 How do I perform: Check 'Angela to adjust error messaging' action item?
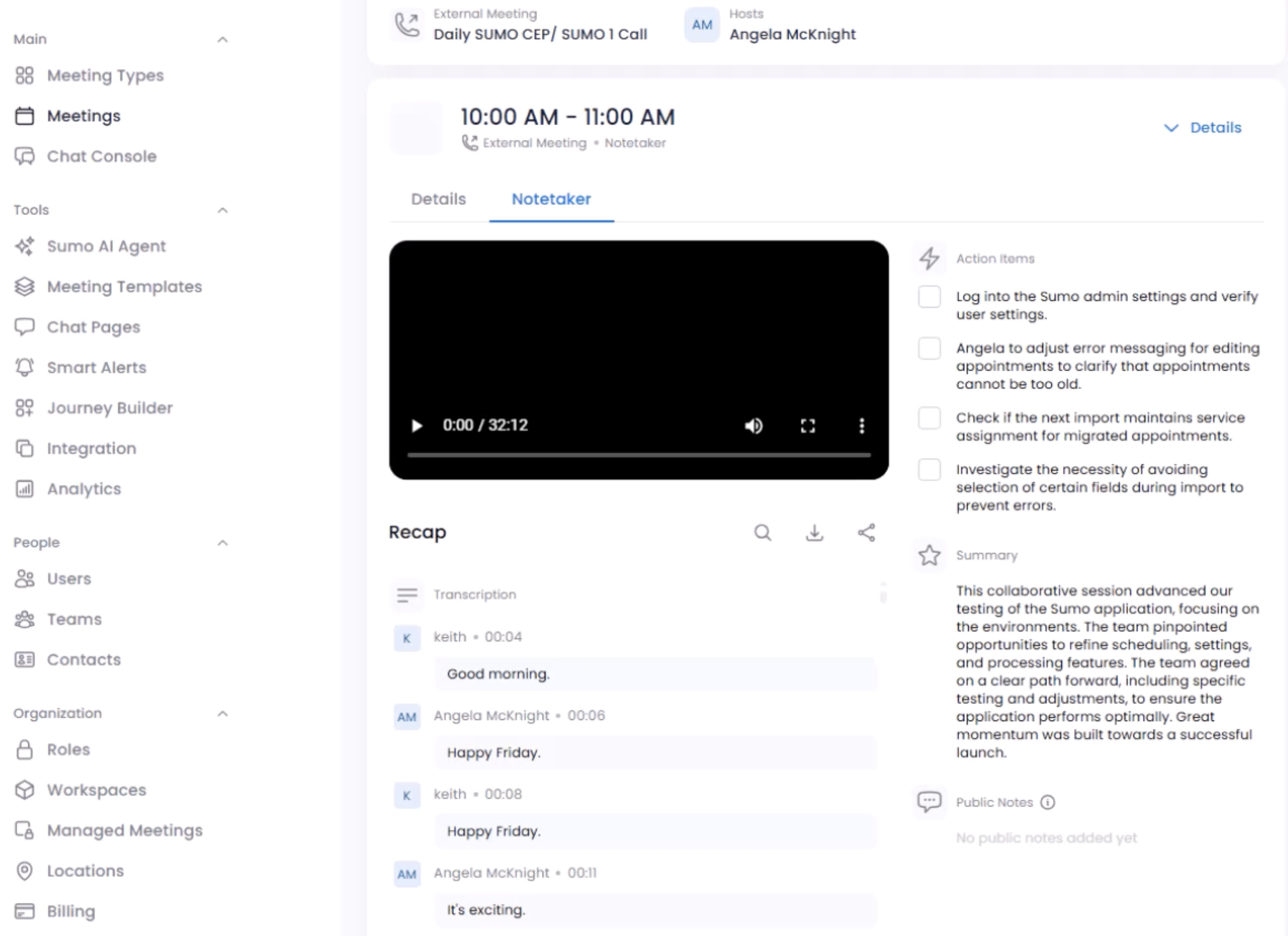(x=929, y=348)
